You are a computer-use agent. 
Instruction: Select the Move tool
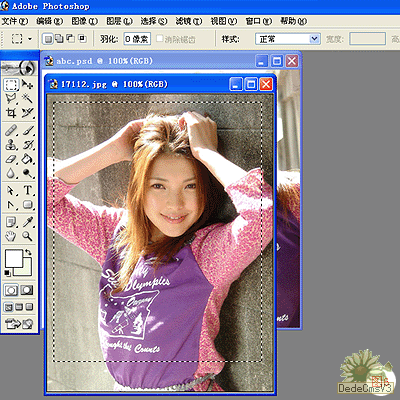[x=27, y=85]
